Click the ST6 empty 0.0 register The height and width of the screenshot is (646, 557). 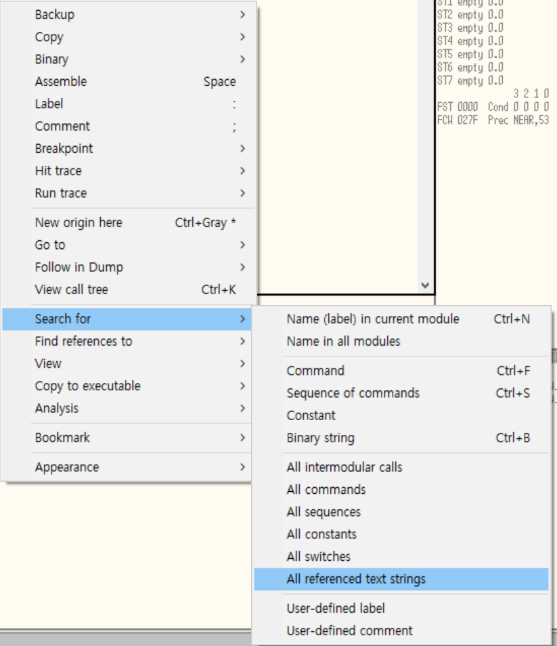pyautogui.click(x=470, y=68)
